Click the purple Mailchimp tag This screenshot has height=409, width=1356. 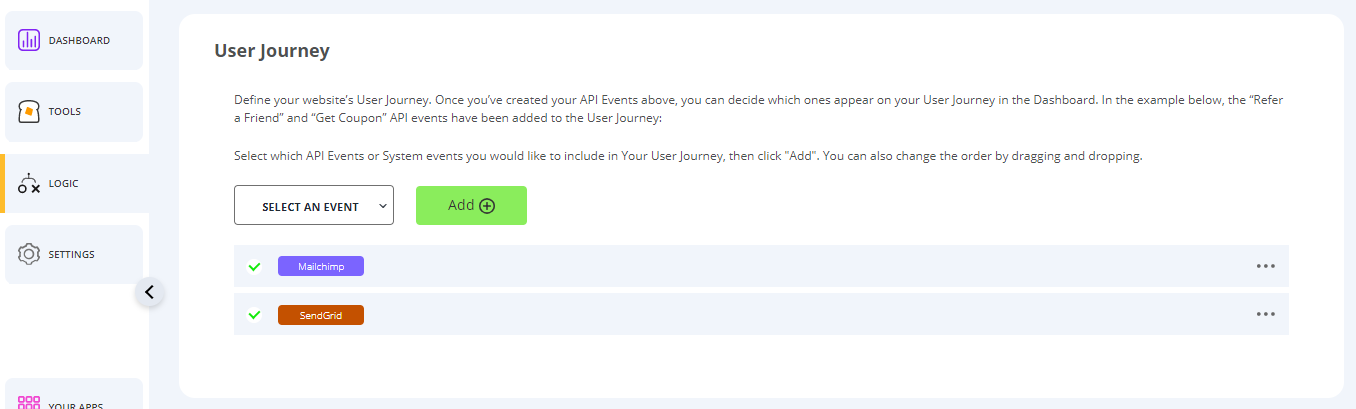point(321,266)
